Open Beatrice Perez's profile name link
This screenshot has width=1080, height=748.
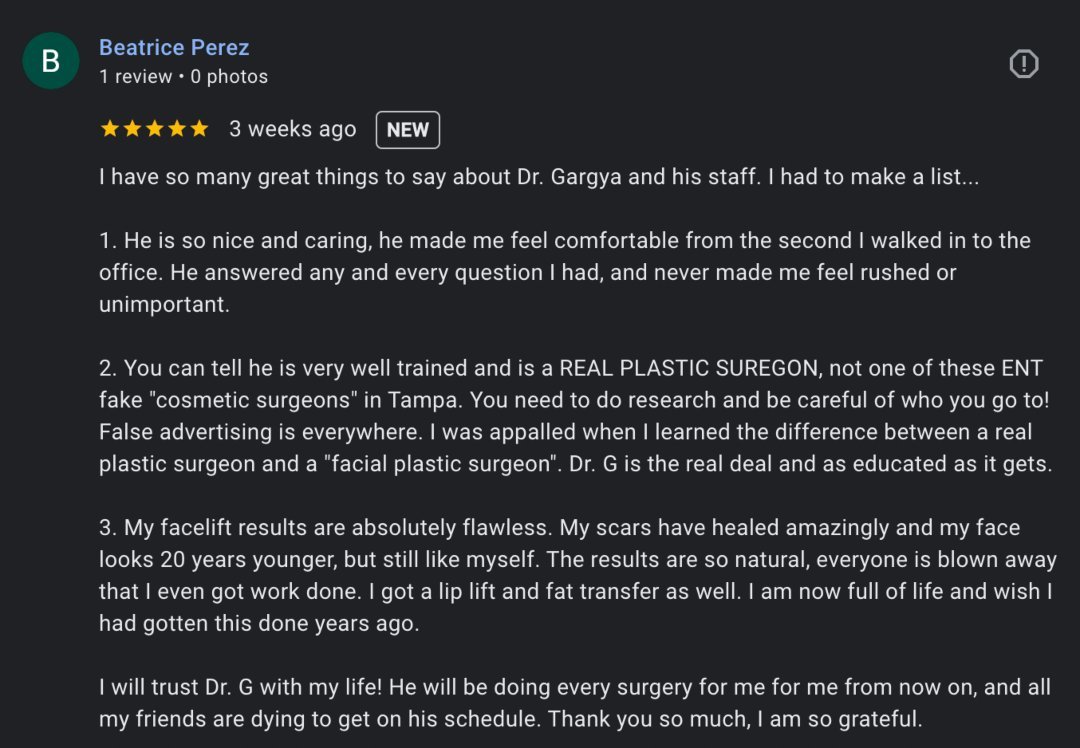click(174, 47)
